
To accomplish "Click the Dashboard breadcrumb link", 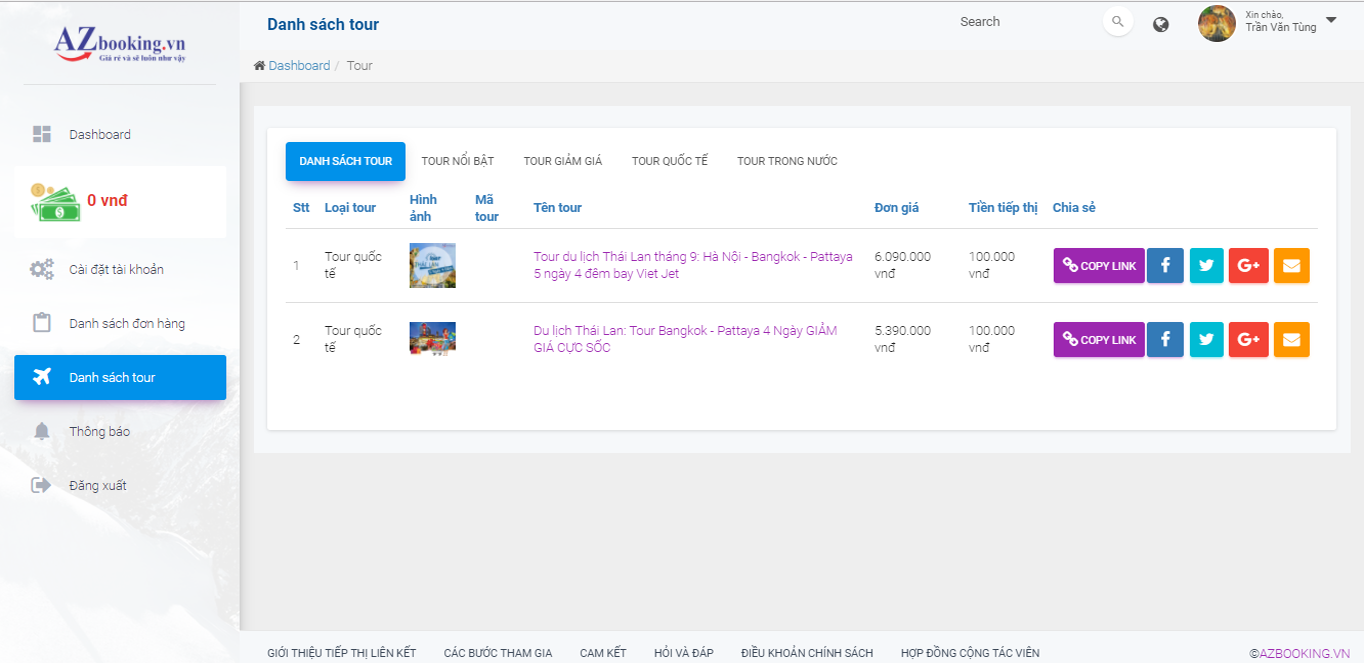I will 298,66.
